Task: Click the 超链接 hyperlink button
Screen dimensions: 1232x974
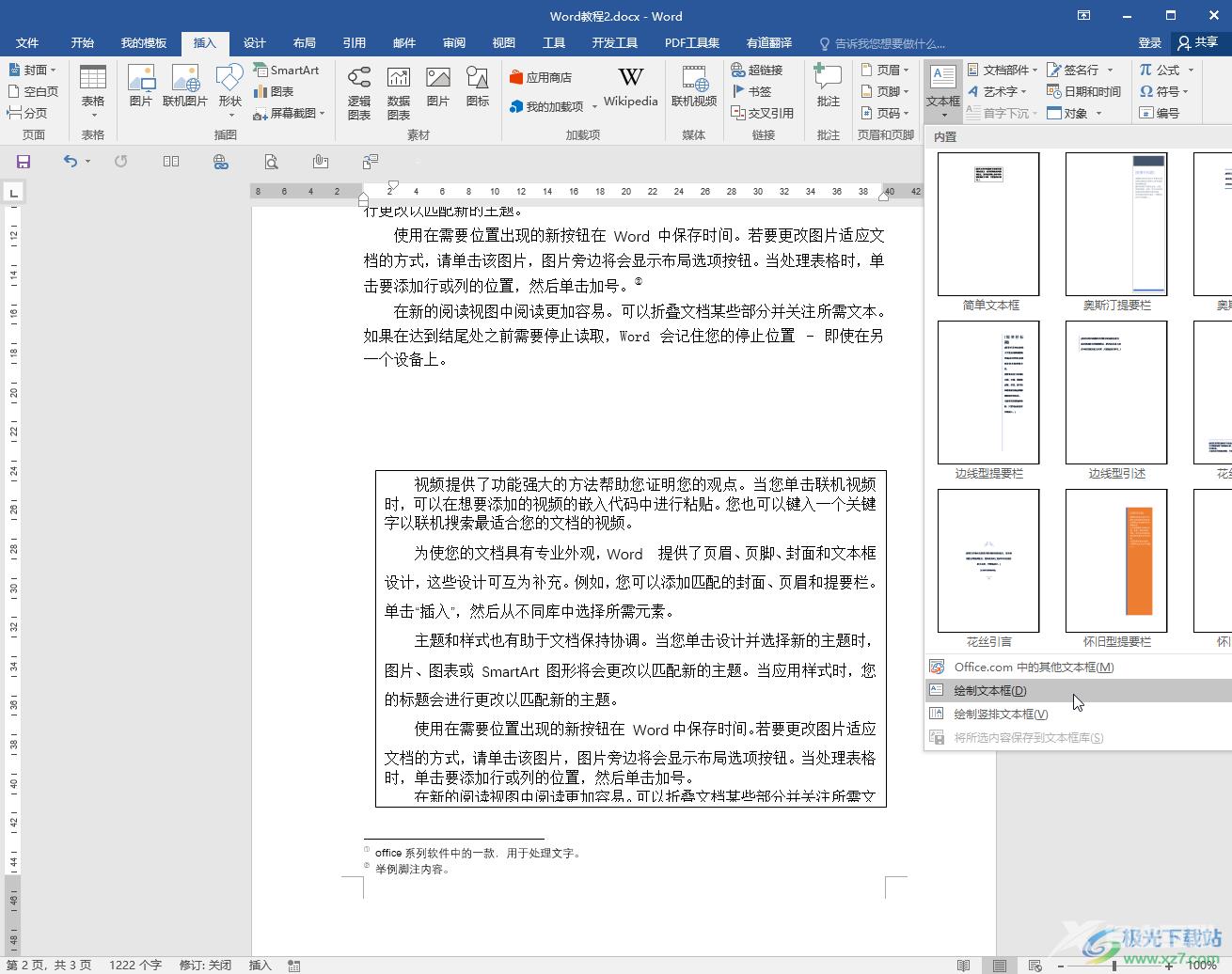Action: tap(757, 70)
